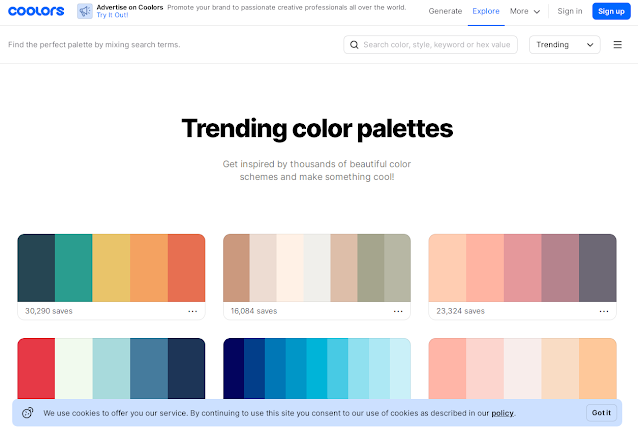Dismiss cookies with Got it button

point(601,412)
